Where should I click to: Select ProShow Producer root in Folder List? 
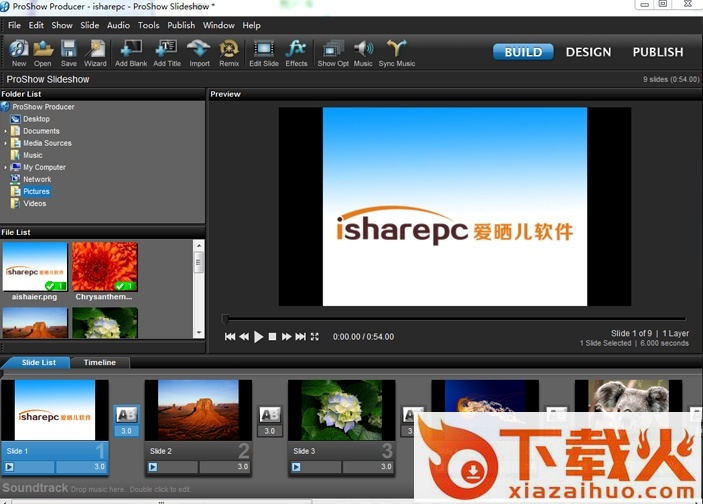point(43,107)
